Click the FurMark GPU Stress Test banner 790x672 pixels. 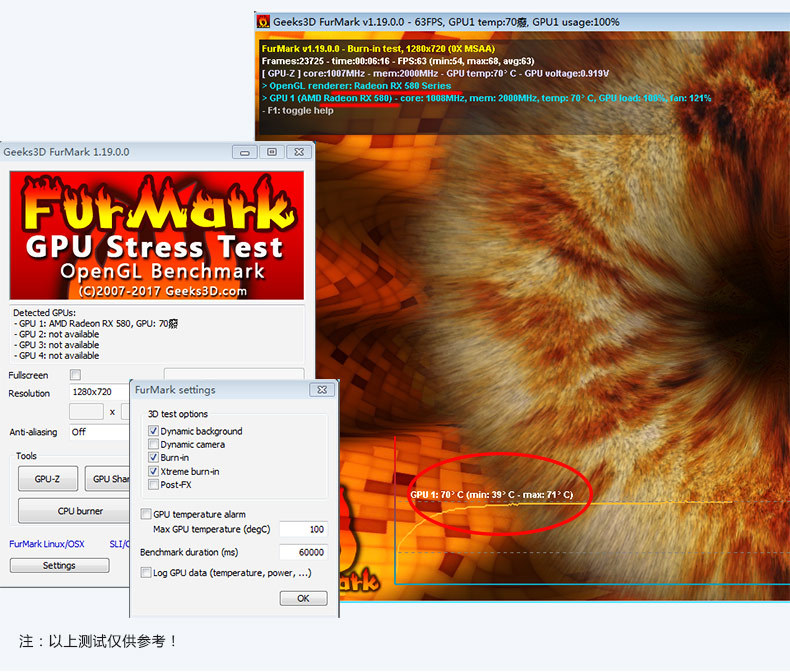[157, 235]
